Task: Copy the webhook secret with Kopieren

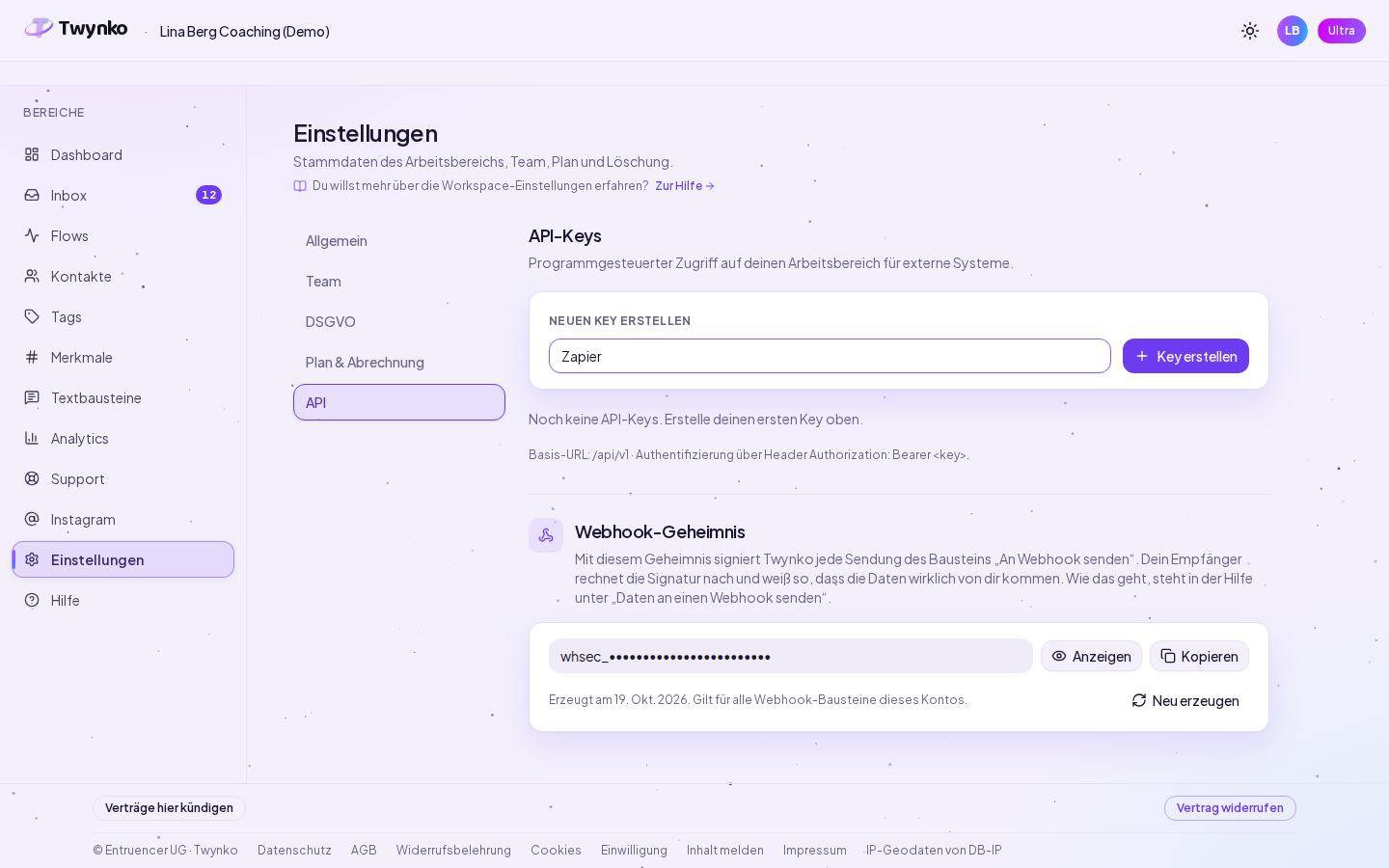Action: coord(1199,656)
